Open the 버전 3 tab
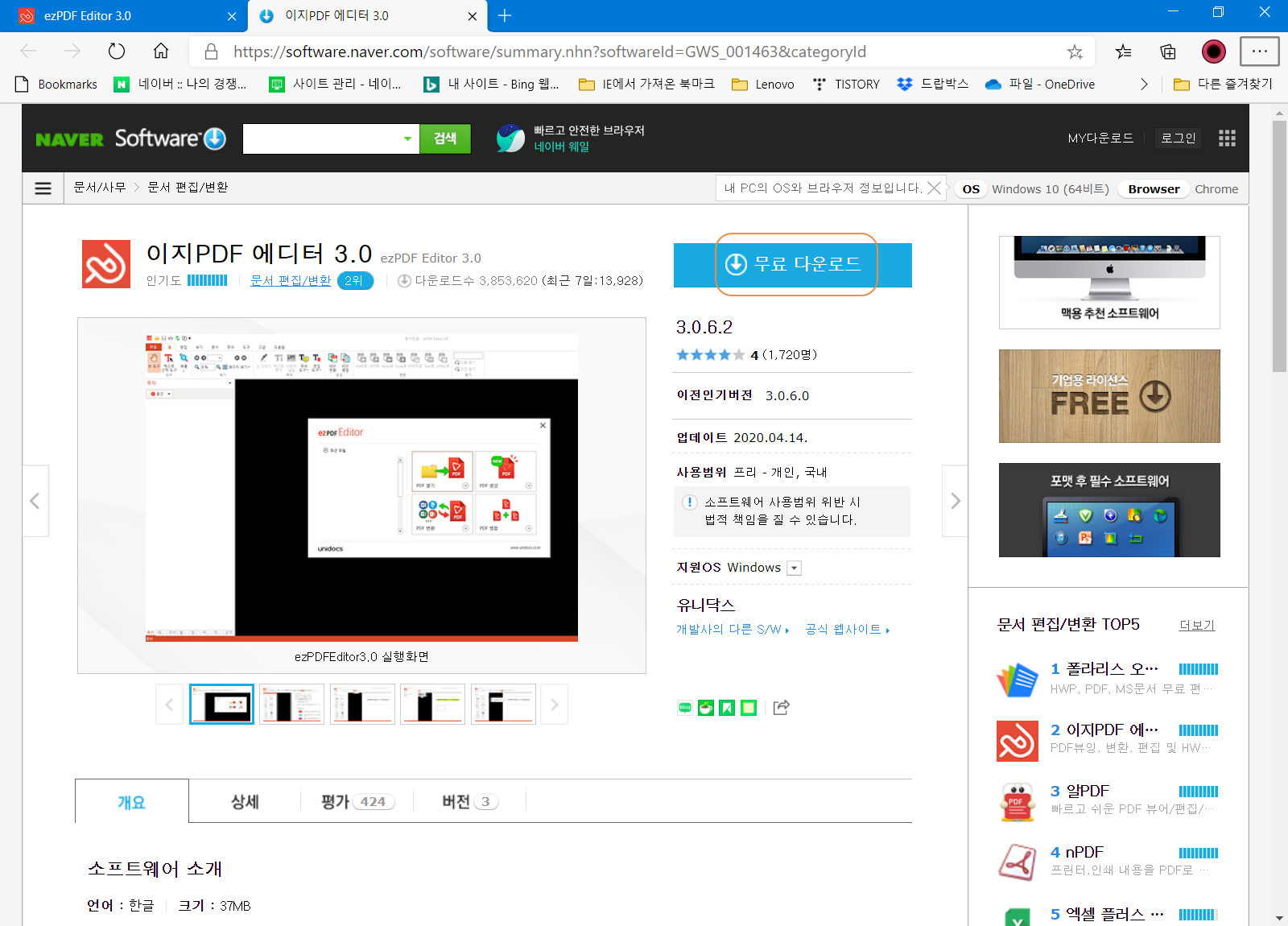 click(470, 802)
